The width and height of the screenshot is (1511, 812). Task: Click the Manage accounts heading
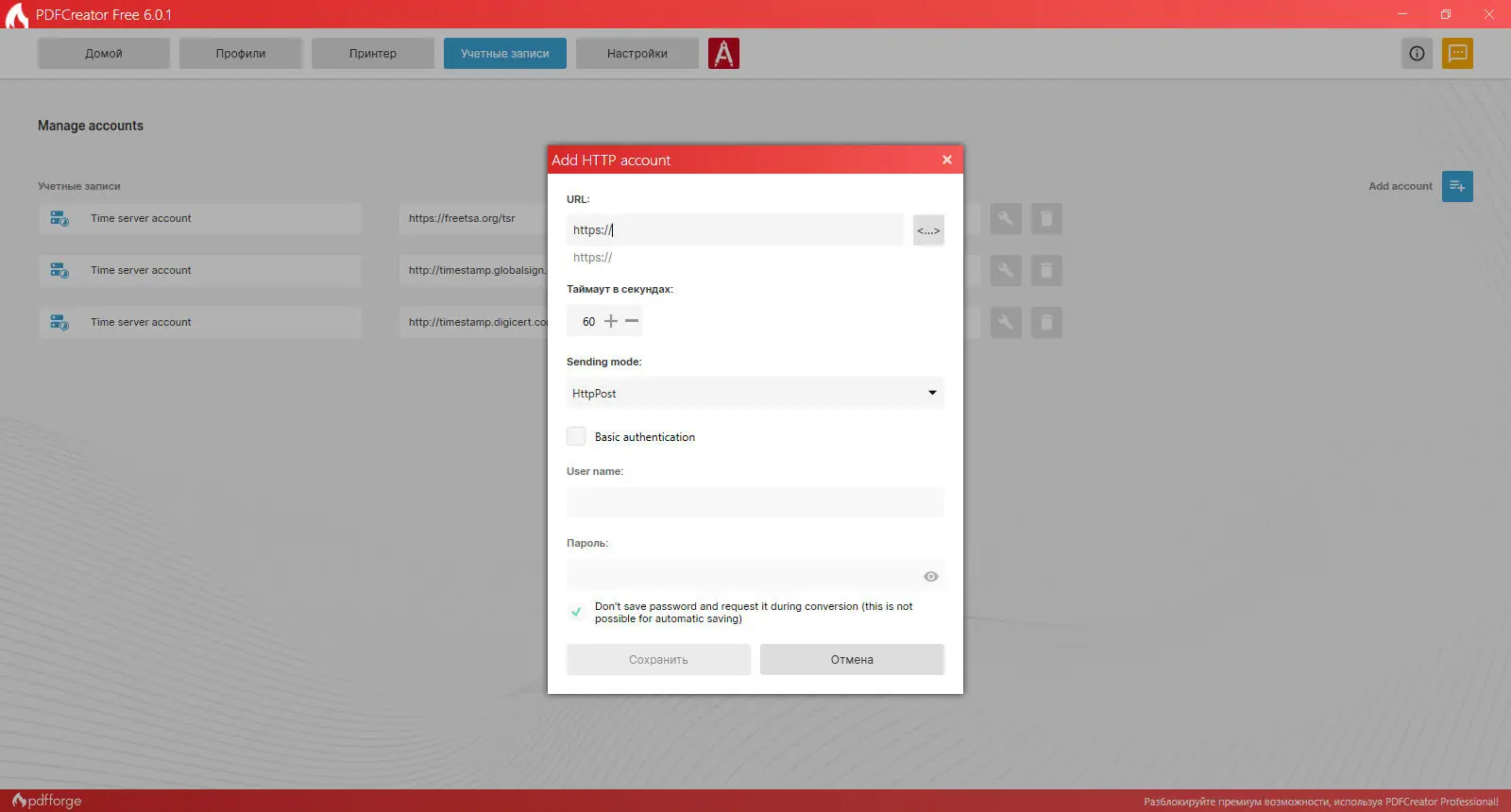coord(91,126)
